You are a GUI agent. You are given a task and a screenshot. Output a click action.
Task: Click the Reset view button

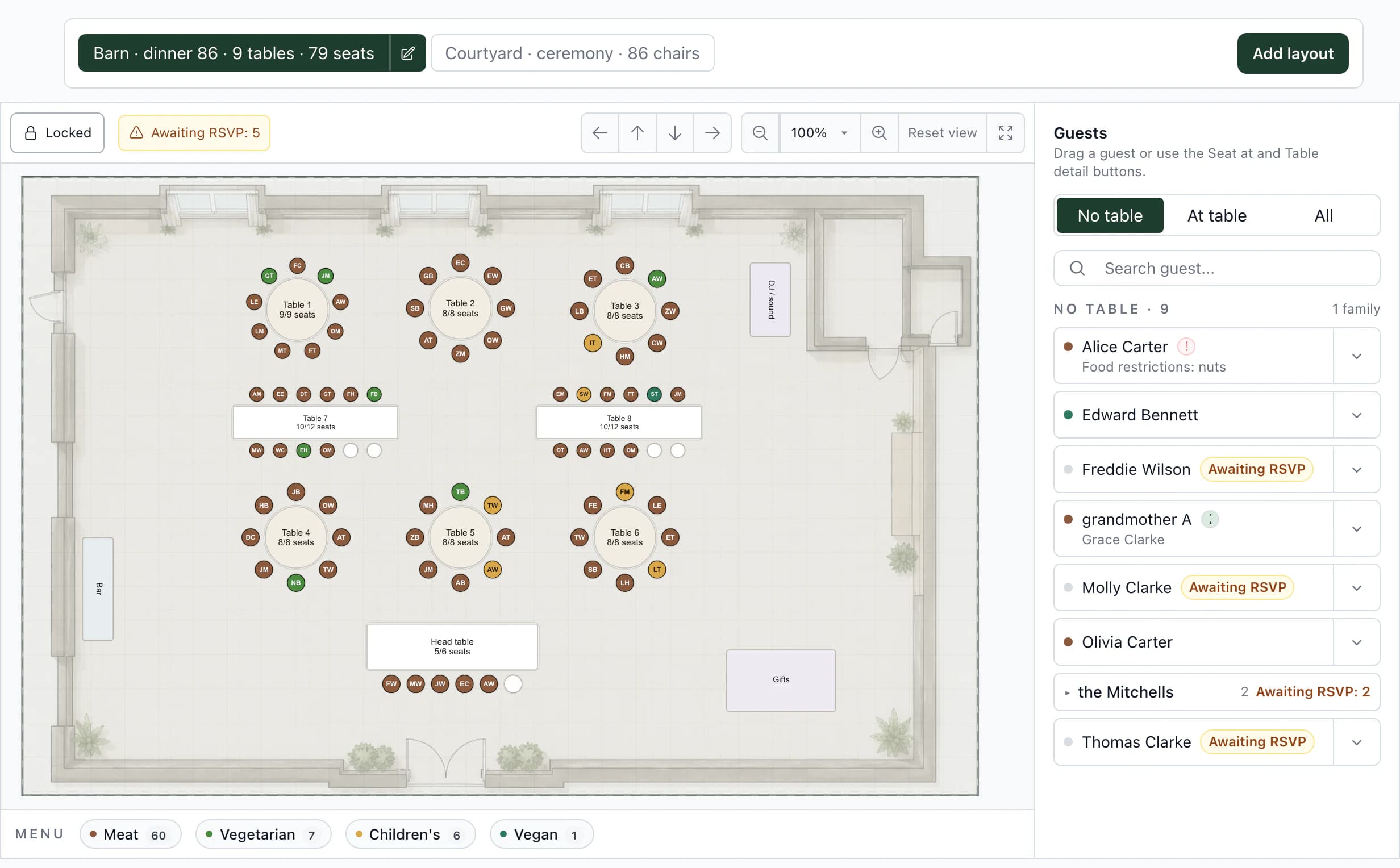942,133
